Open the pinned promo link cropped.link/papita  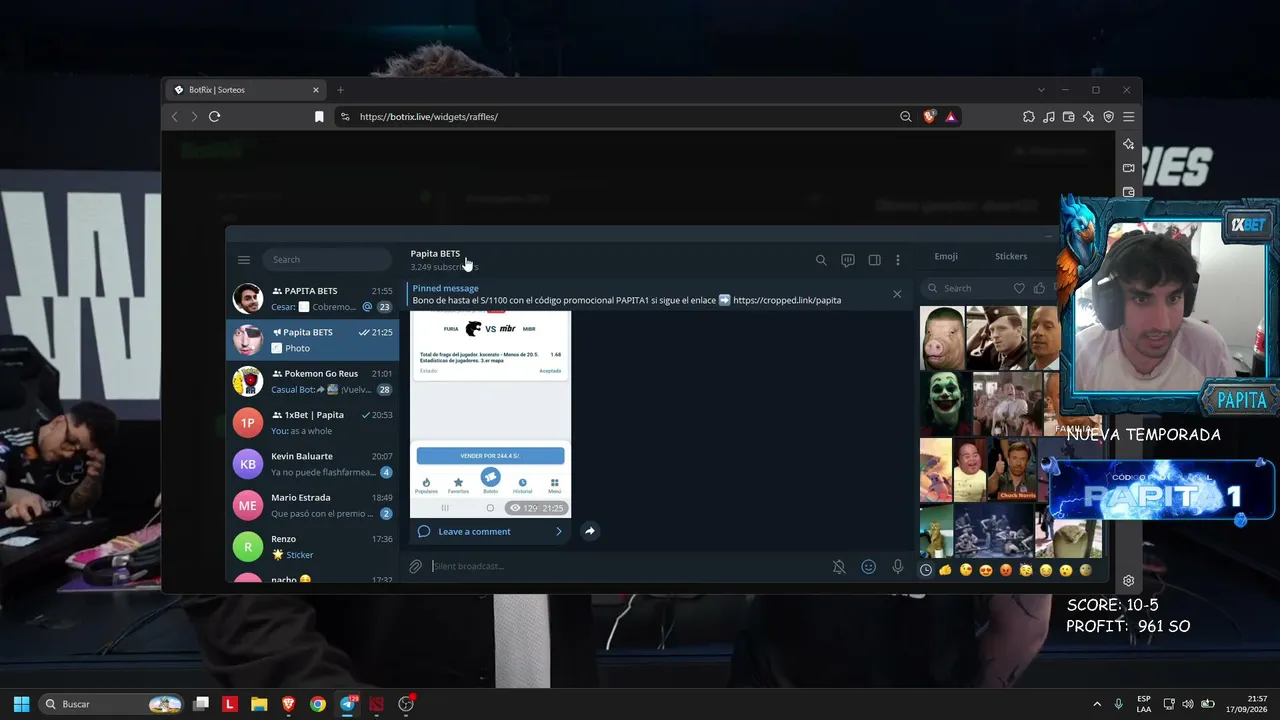coord(787,300)
